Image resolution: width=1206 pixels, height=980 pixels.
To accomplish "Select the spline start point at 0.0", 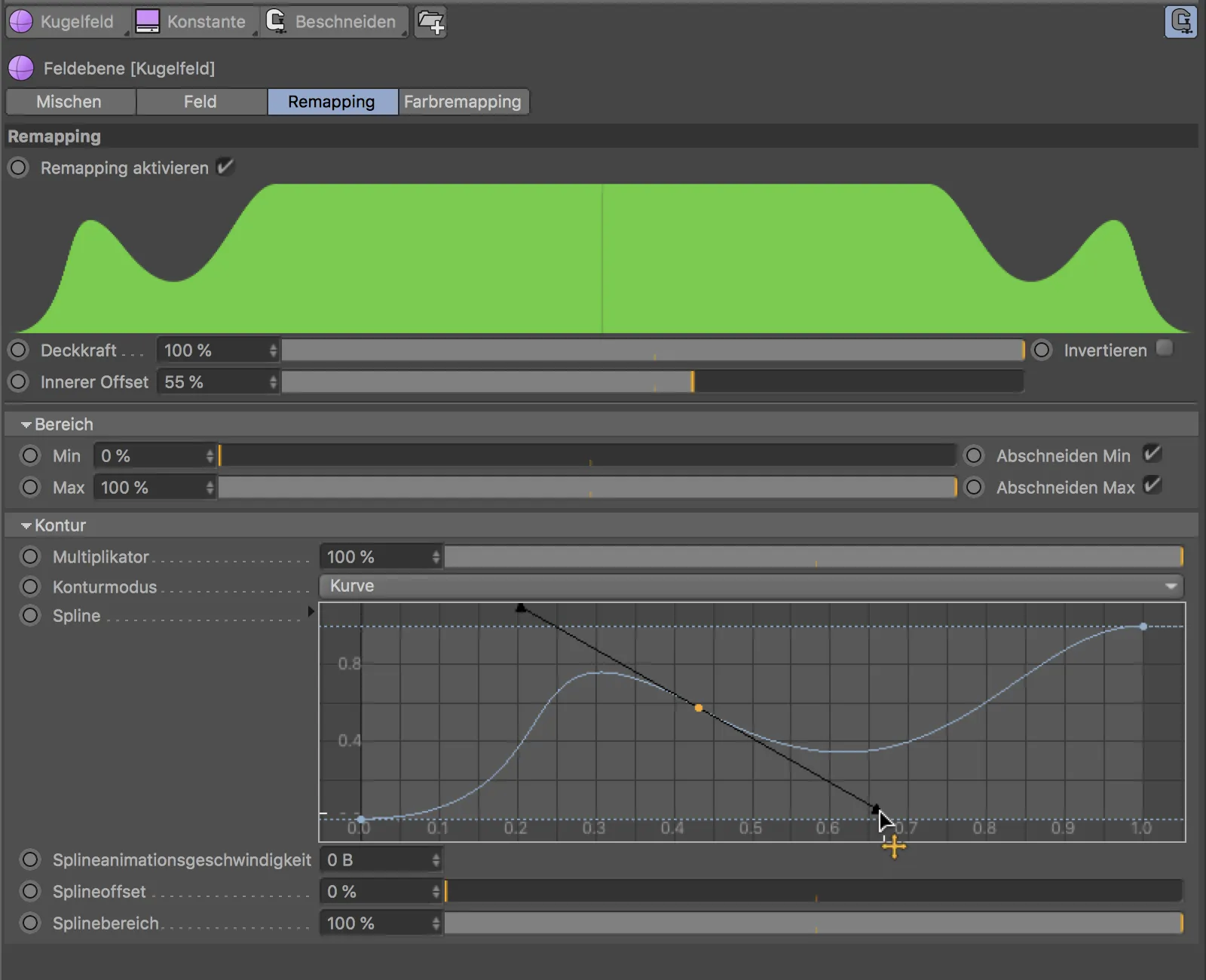I will 361,819.
